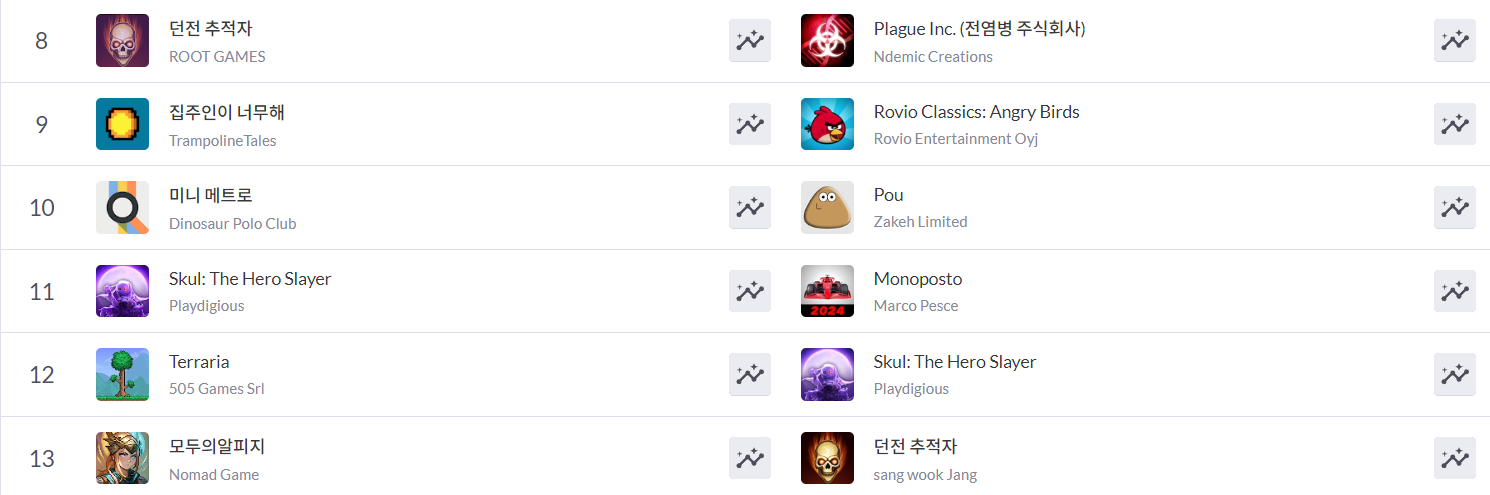
Task: Open 던전 추적자 by ROOT GAMES
Action: pos(211,29)
